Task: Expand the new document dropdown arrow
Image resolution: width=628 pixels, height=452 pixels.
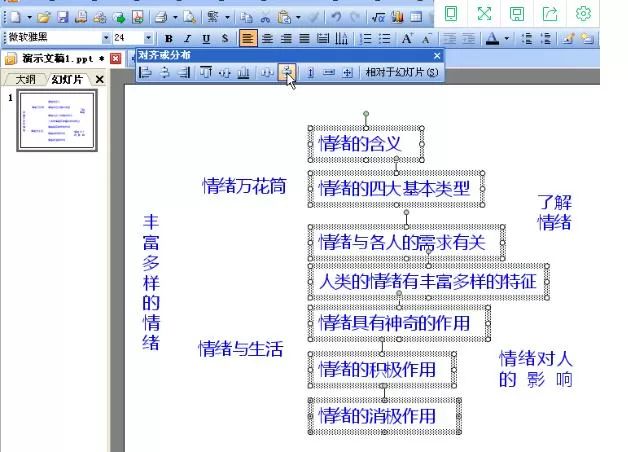Action: pyautogui.click(x=29, y=18)
